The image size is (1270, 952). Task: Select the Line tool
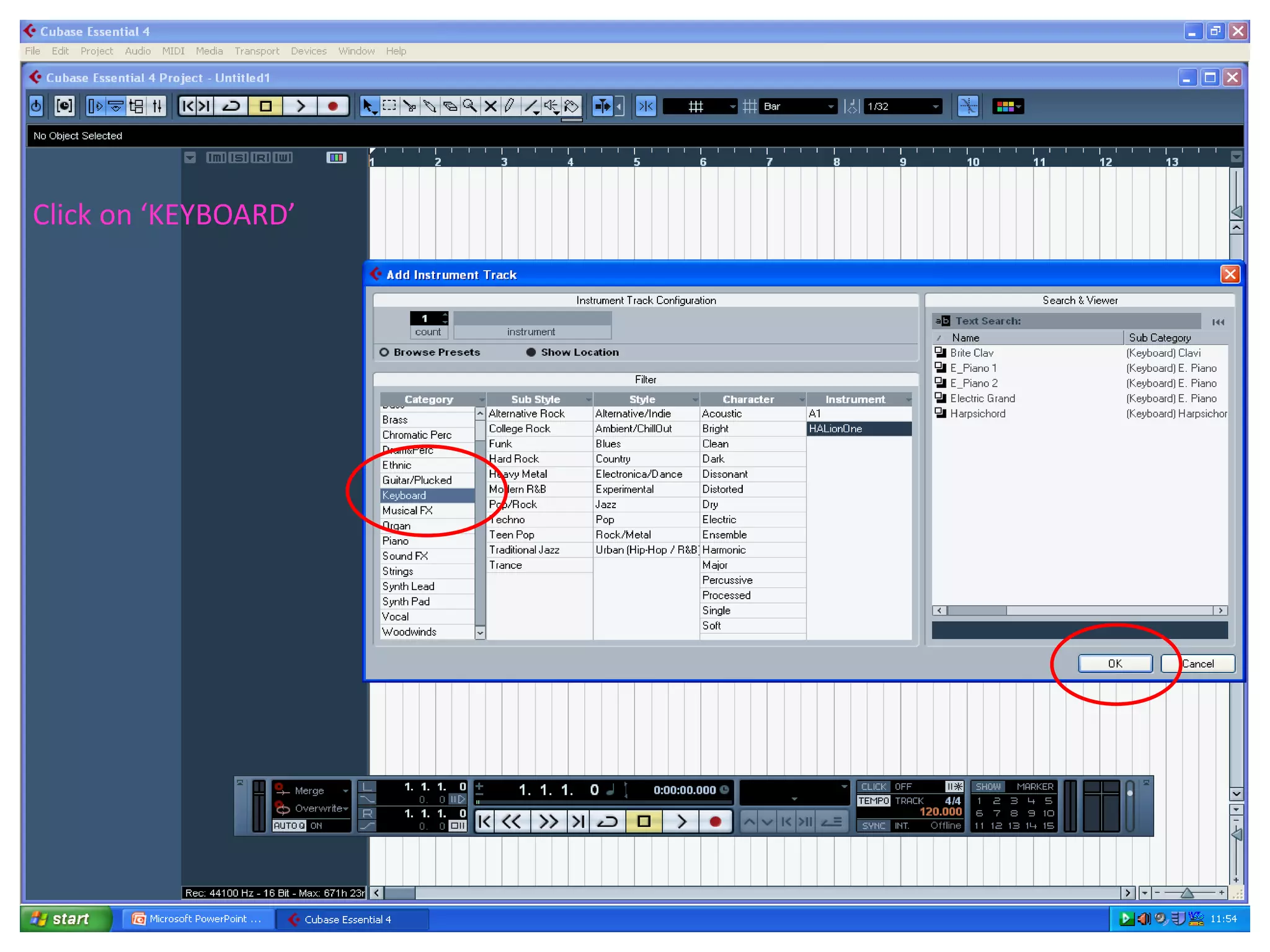point(531,107)
